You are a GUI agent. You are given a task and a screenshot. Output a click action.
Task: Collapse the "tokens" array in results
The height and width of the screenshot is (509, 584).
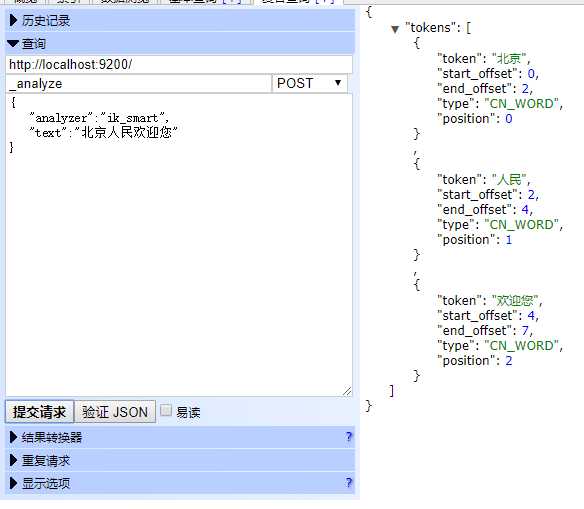(x=395, y=29)
